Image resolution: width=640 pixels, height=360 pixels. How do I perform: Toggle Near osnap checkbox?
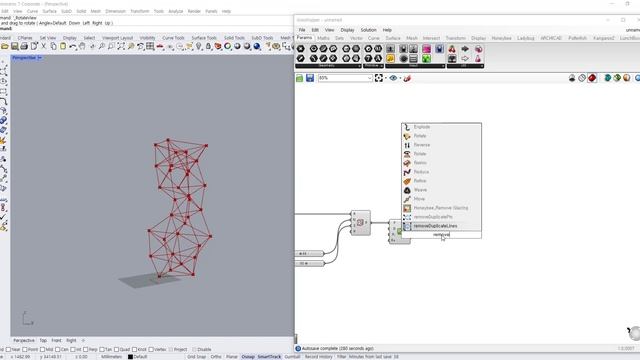[8, 349]
